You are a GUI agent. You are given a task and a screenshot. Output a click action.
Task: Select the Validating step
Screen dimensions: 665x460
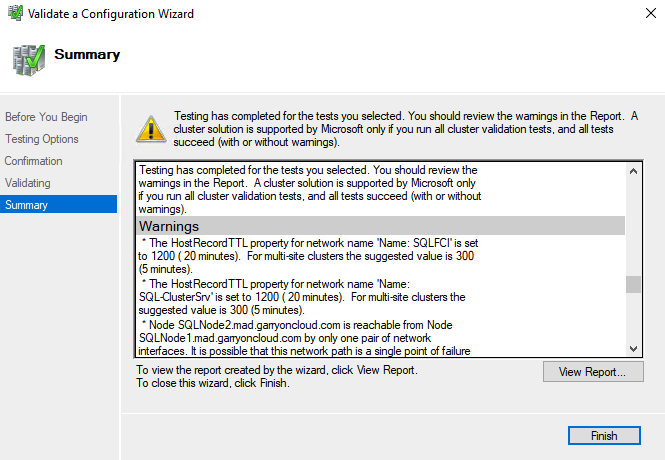[x=28, y=183]
